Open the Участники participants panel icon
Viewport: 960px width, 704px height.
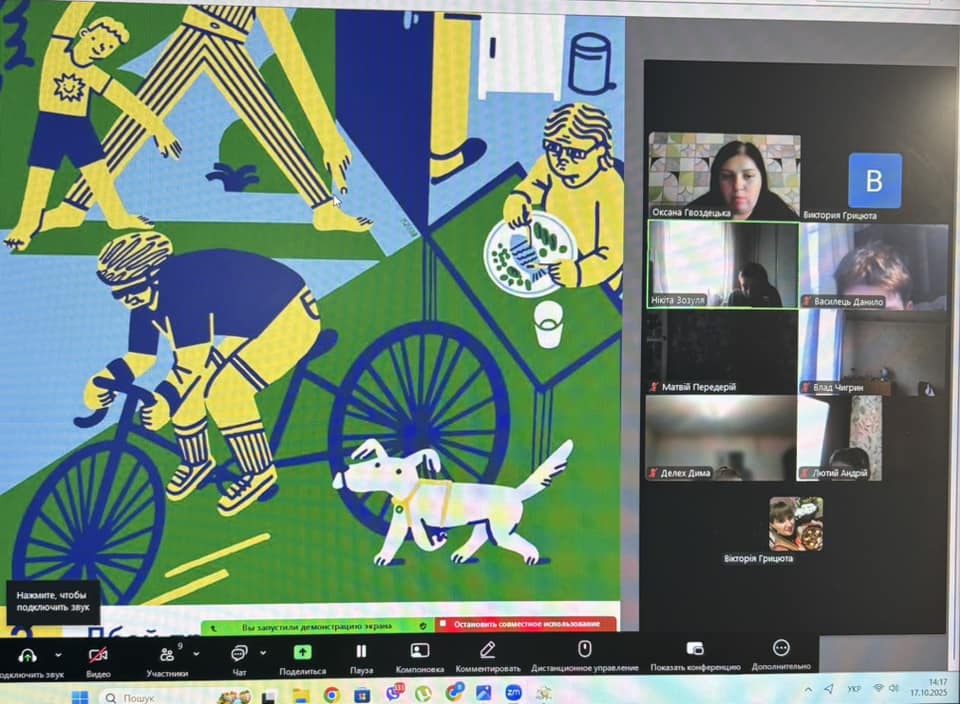(x=168, y=654)
